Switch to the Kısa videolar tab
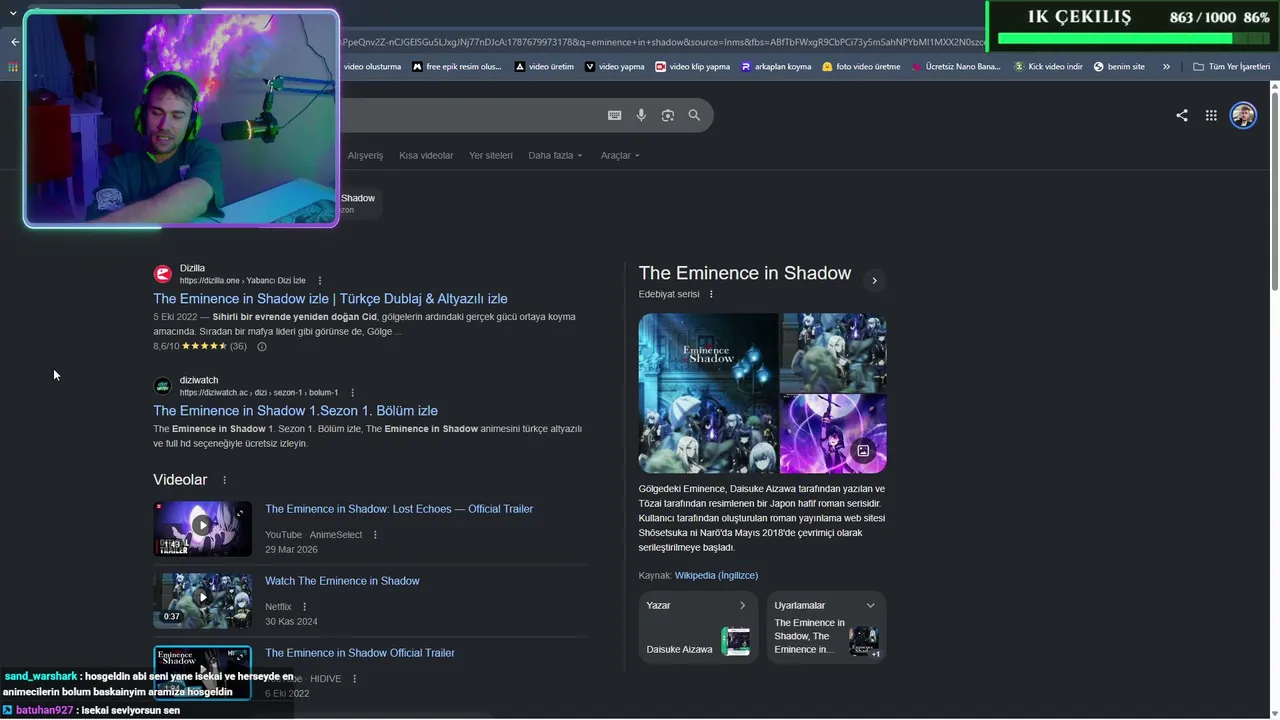Screen dimensions: 1280x720 pyautogui.click(x=426, y=156)
